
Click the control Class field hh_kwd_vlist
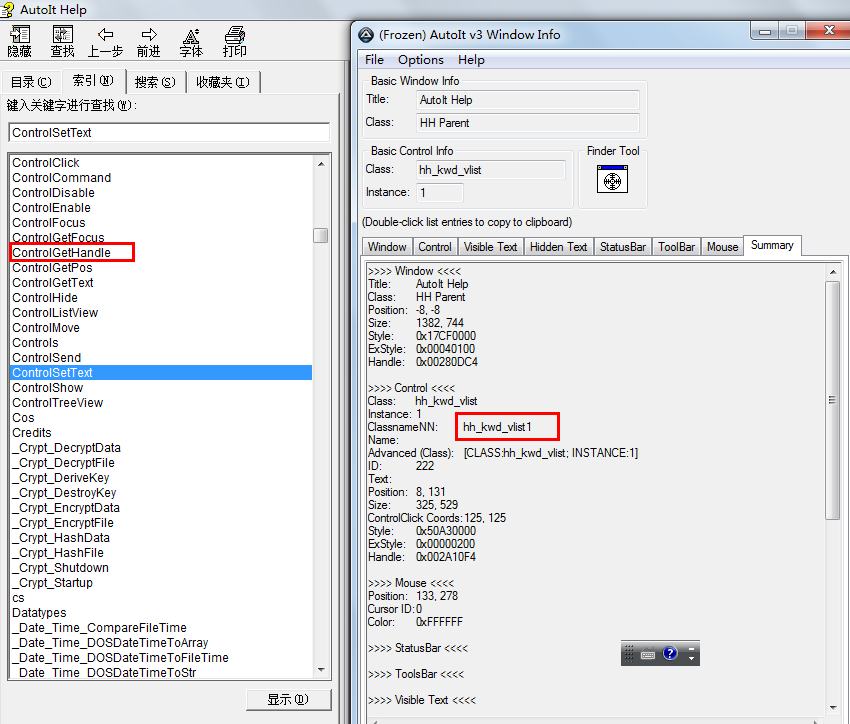pyautogui.click(x=491, y=170)
